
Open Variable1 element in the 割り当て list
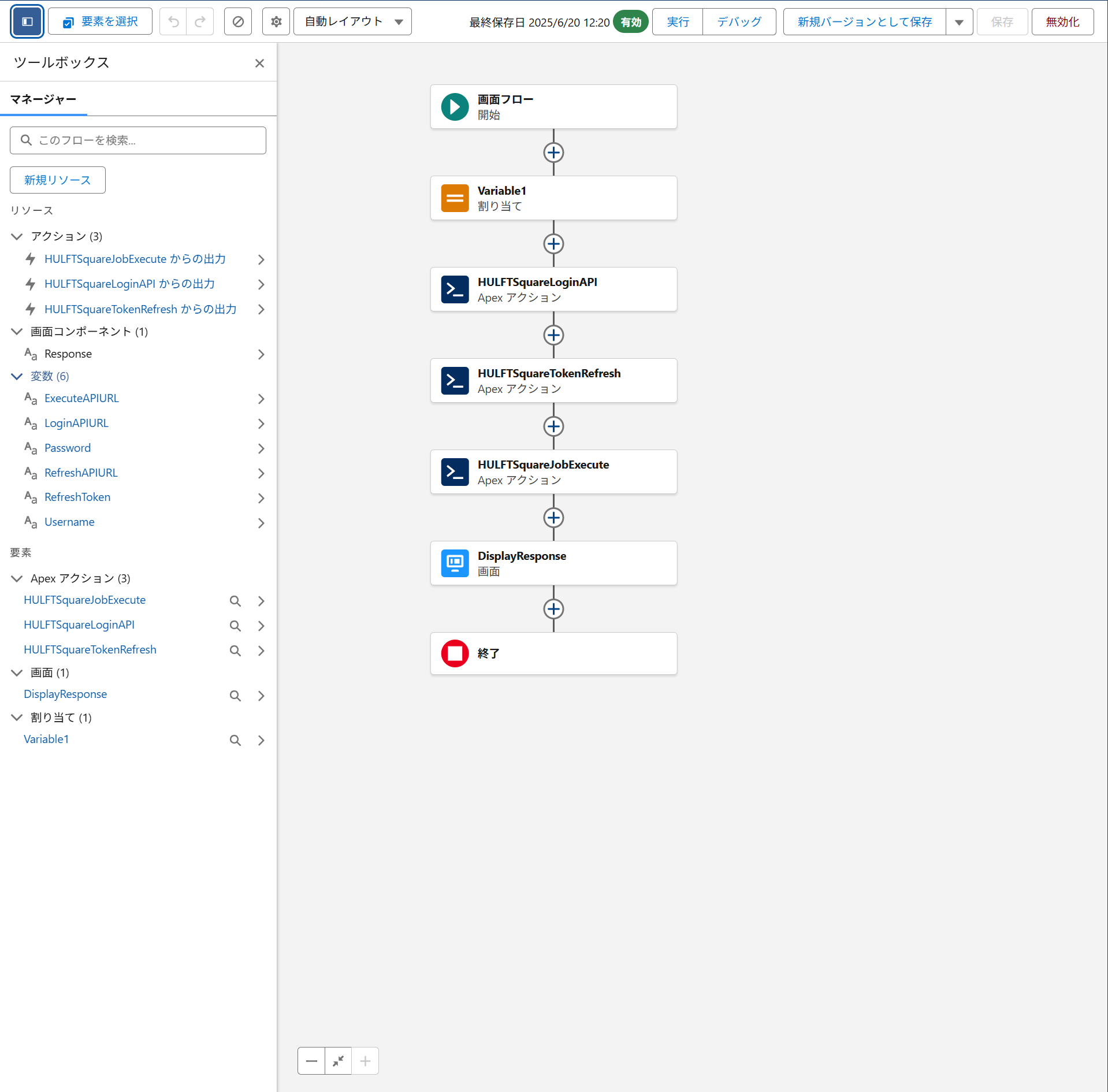point(46,740)
